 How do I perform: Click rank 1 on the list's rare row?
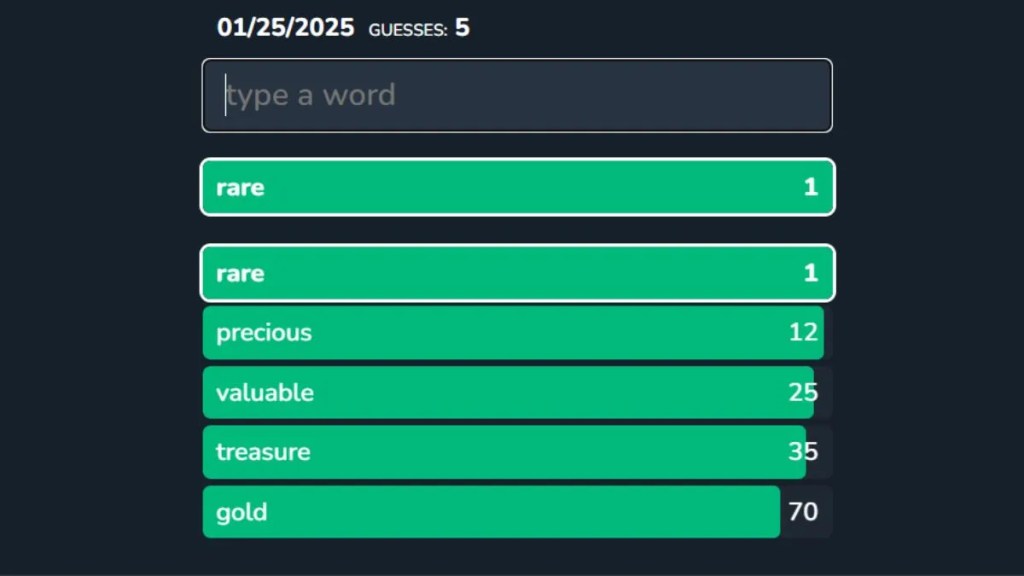click(810, 273)
